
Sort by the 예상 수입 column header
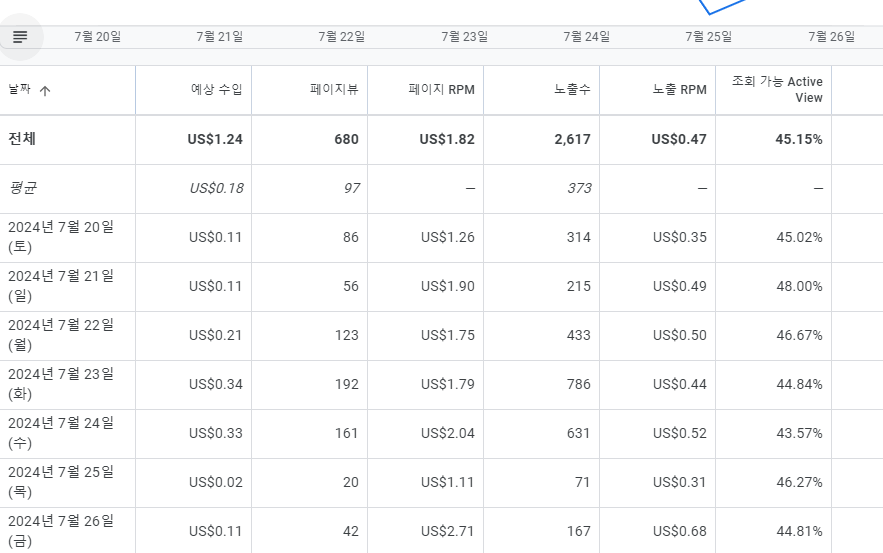pyautogui.click(x=216, y=90)
